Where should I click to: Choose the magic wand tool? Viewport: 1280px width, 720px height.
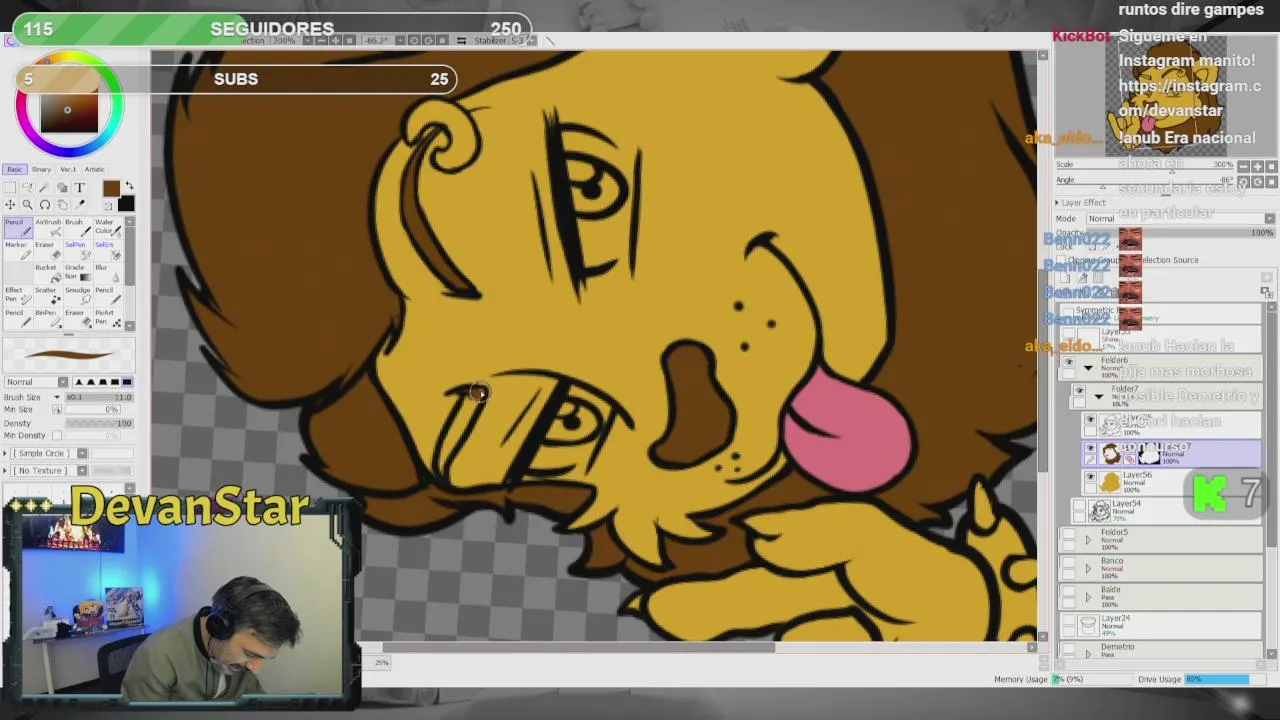coord(44,187)
